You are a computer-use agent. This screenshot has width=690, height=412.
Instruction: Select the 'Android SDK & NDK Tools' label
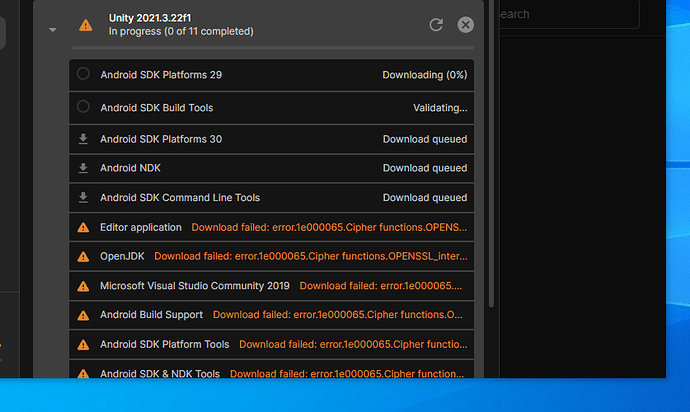pyautogui.click(x=160, y=374)
